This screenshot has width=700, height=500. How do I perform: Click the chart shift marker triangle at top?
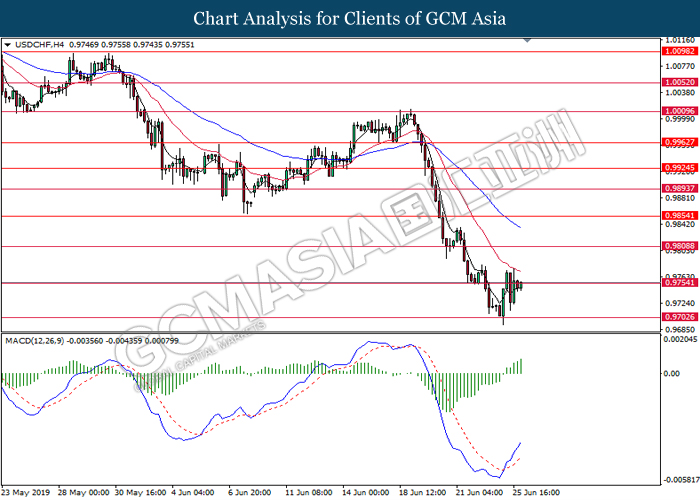click(x=527, y=40)
